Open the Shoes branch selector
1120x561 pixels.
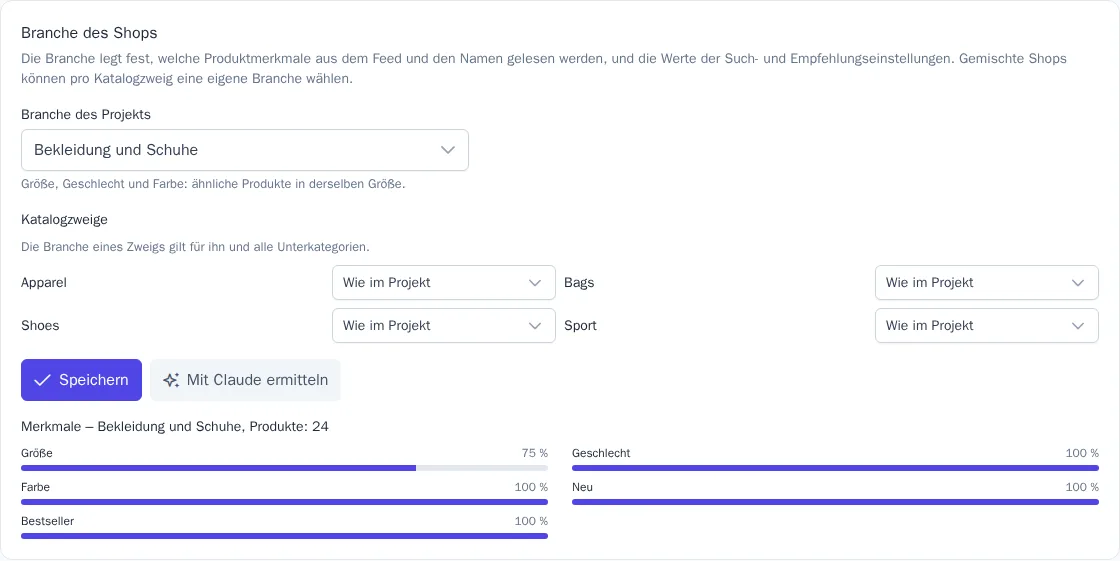444,326
